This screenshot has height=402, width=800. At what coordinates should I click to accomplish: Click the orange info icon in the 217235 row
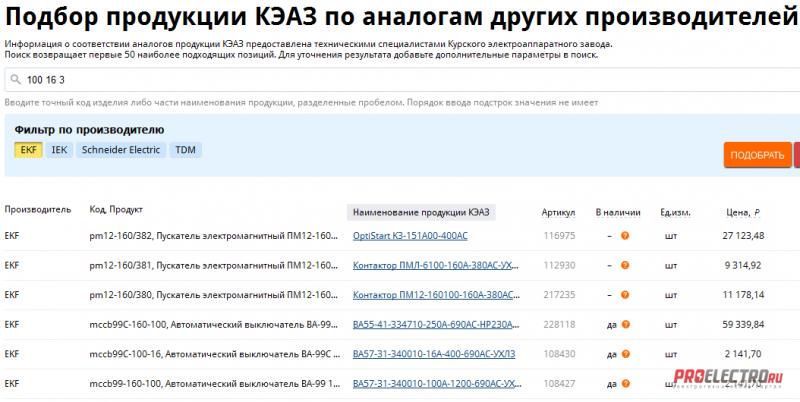point(625,295)
